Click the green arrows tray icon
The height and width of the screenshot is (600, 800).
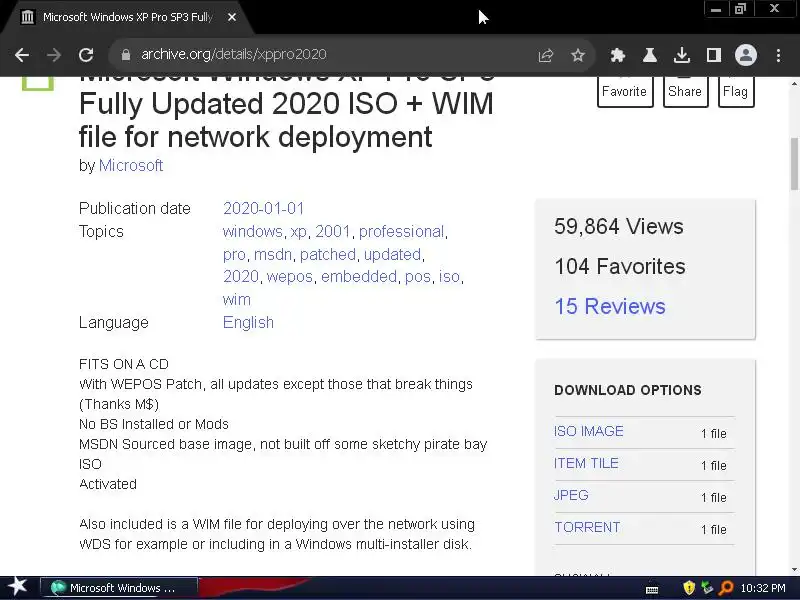coord(707,588)
